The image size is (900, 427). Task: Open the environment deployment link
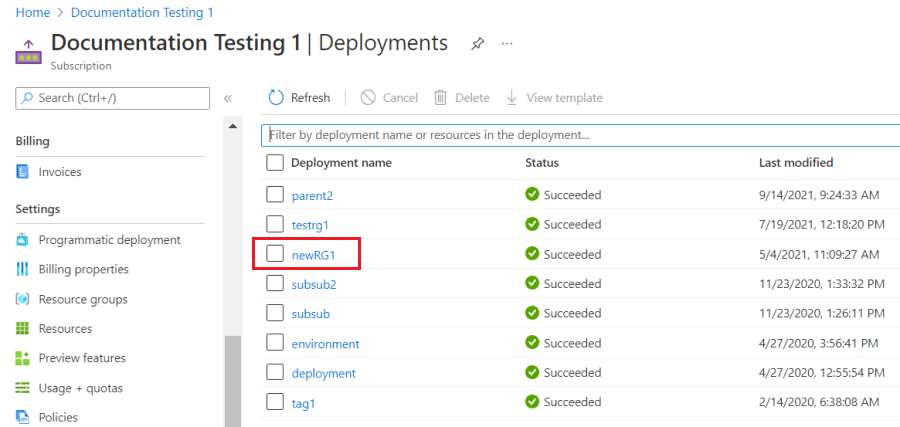[x=325, y=344]
